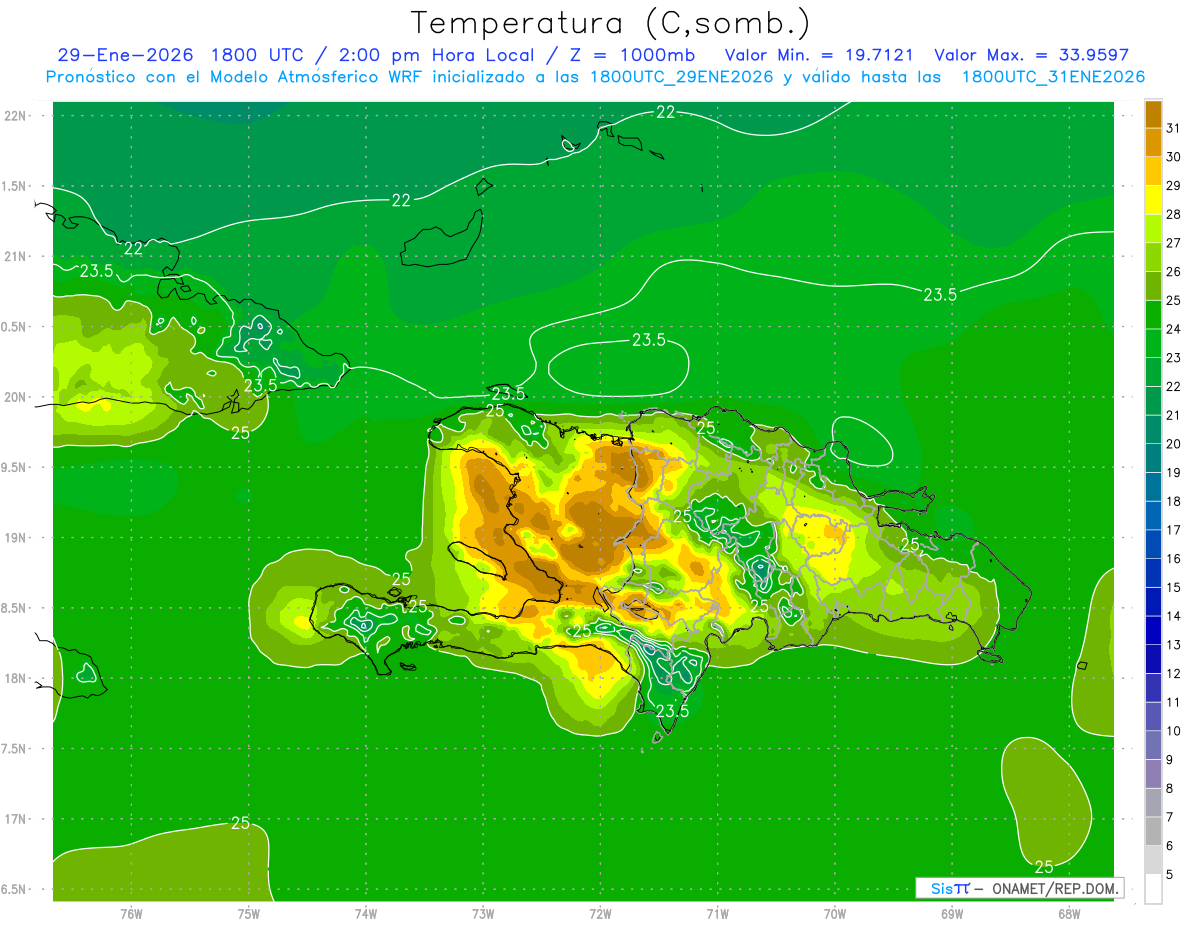1200x927 pixels.
Task: Select 'Valor Max. = 33.9597' text
Action: [x=1031, y=55]
